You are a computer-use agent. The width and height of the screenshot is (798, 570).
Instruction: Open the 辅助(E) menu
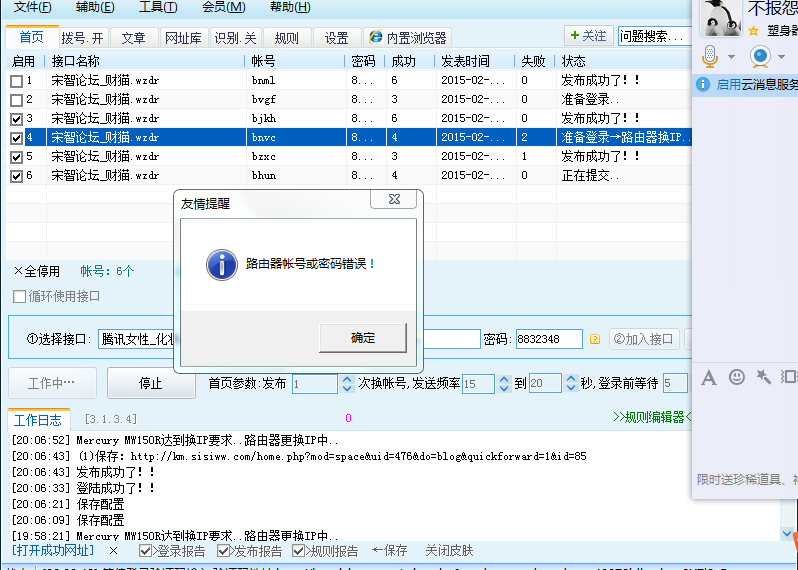click(x=95, y=7)
